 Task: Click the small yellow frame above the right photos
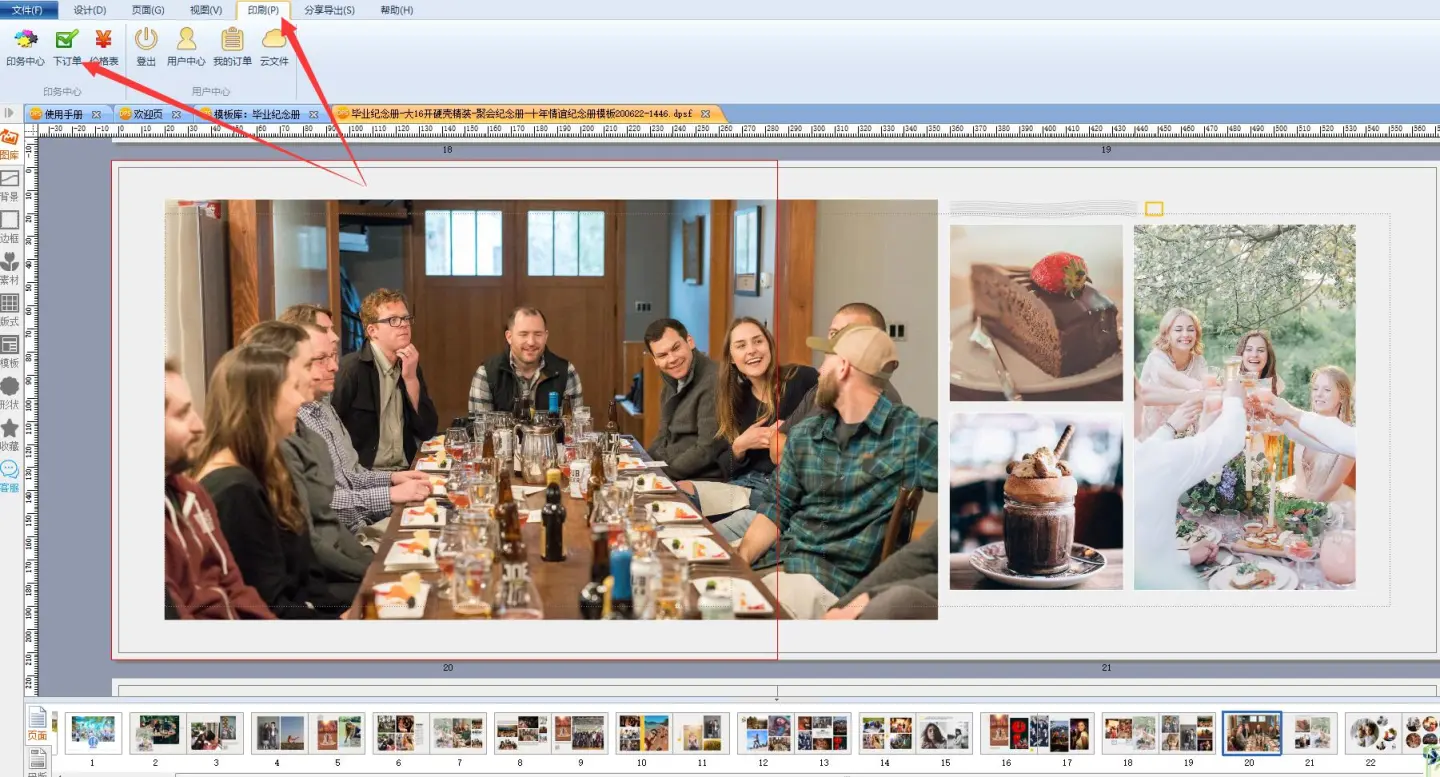click(1154, 209)
